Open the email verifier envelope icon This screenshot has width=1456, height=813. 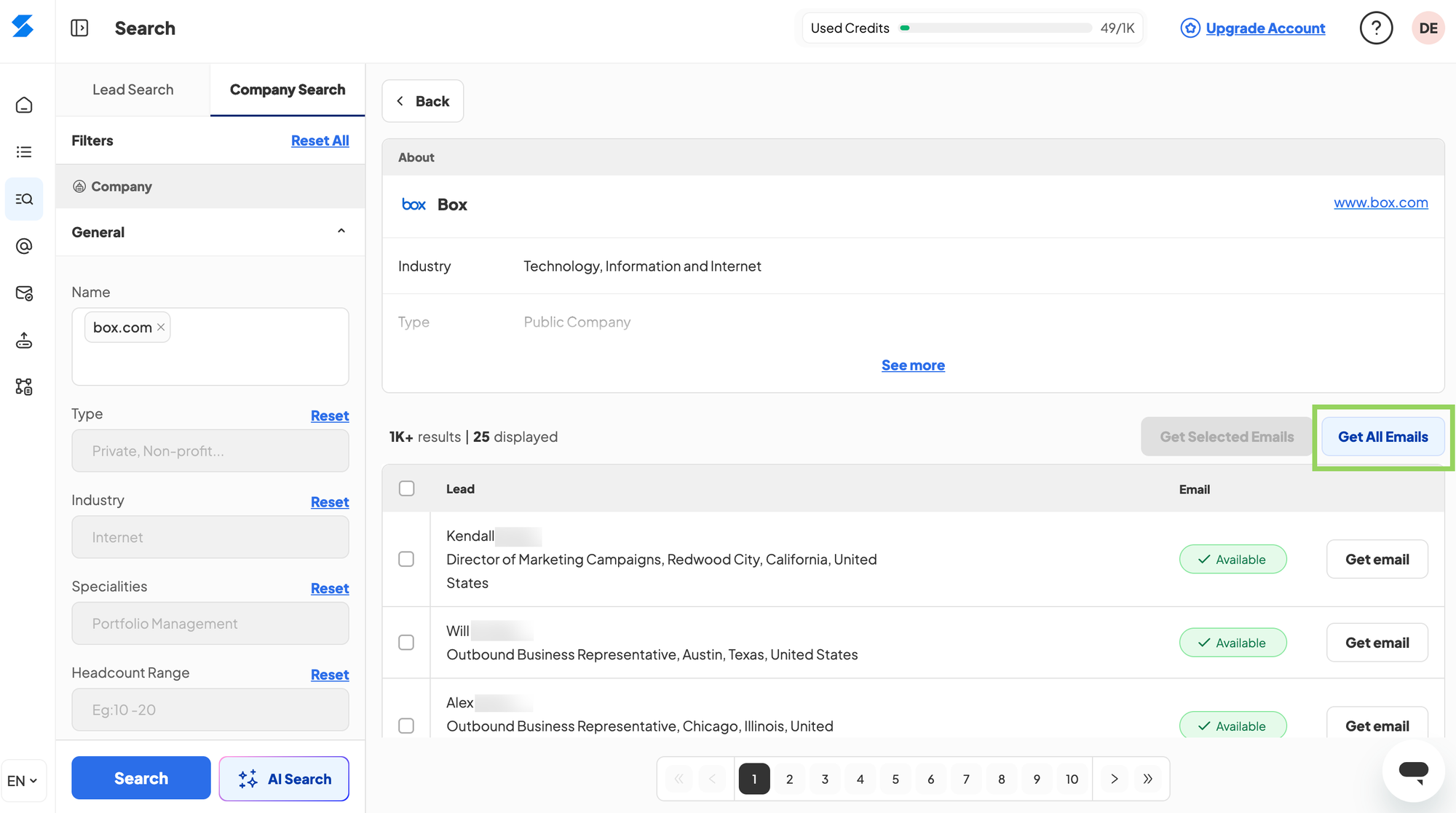coord(24,293)
